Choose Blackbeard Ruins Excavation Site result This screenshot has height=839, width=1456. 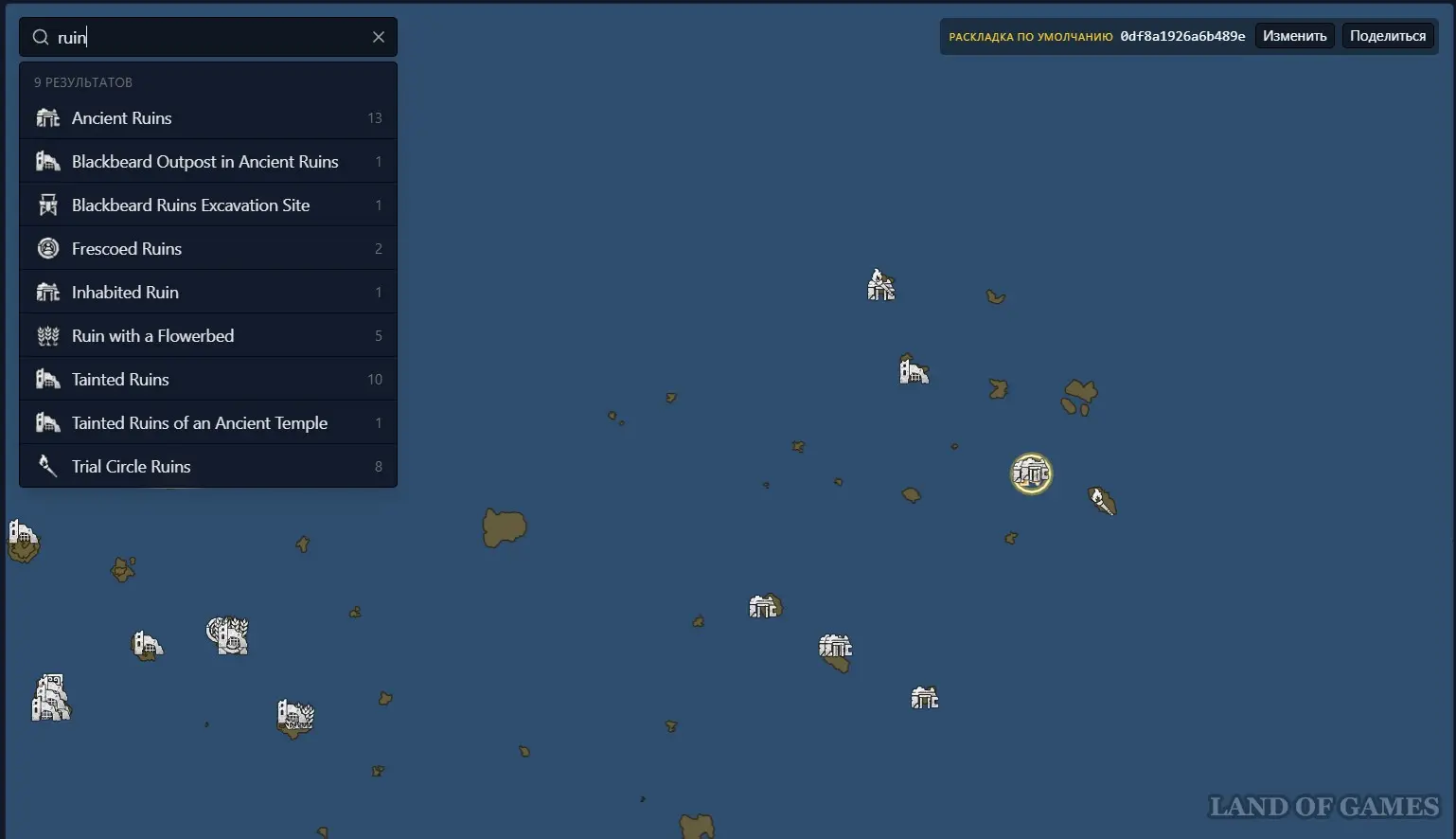click(207, 205)
